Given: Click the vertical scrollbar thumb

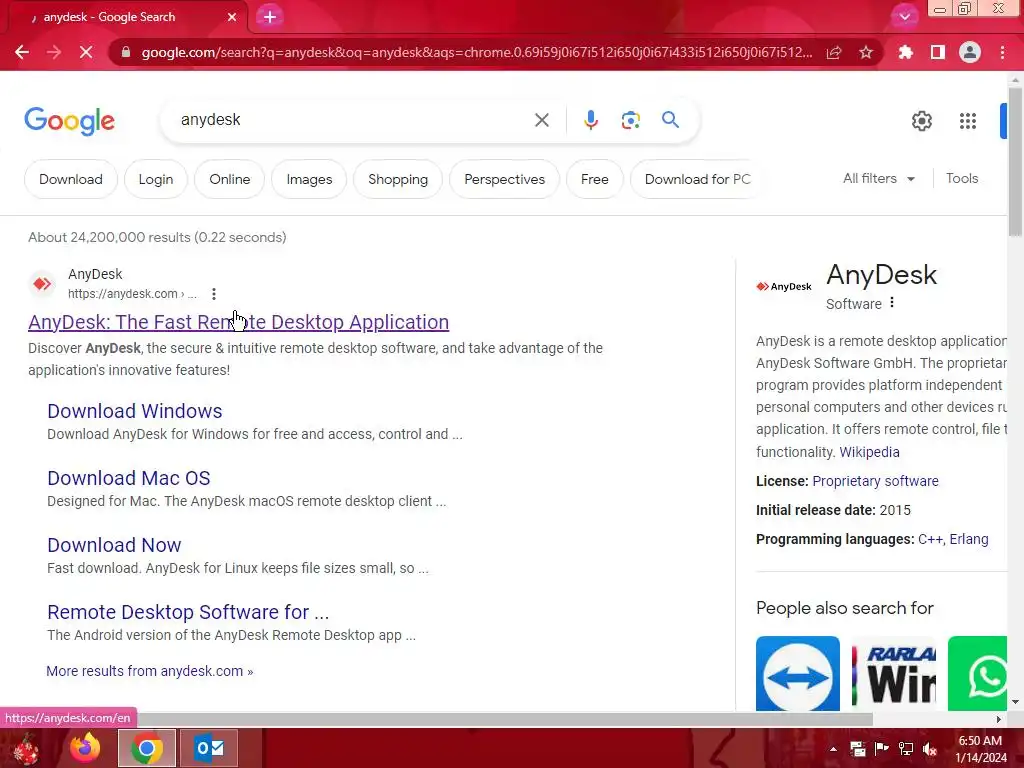Looking at the screenshot, I should click(x=1014, y=160).
